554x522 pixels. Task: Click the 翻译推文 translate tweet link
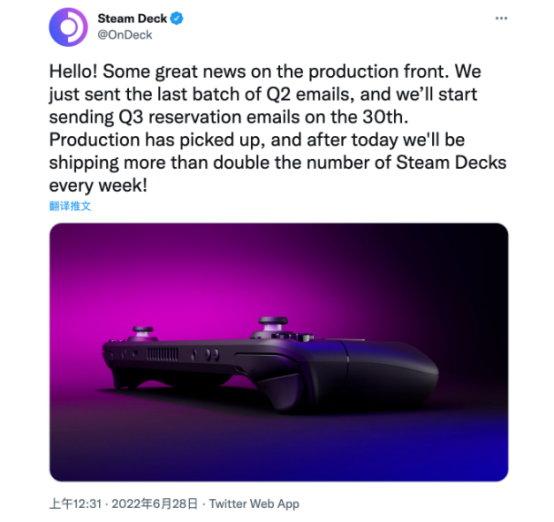[70, 206]
